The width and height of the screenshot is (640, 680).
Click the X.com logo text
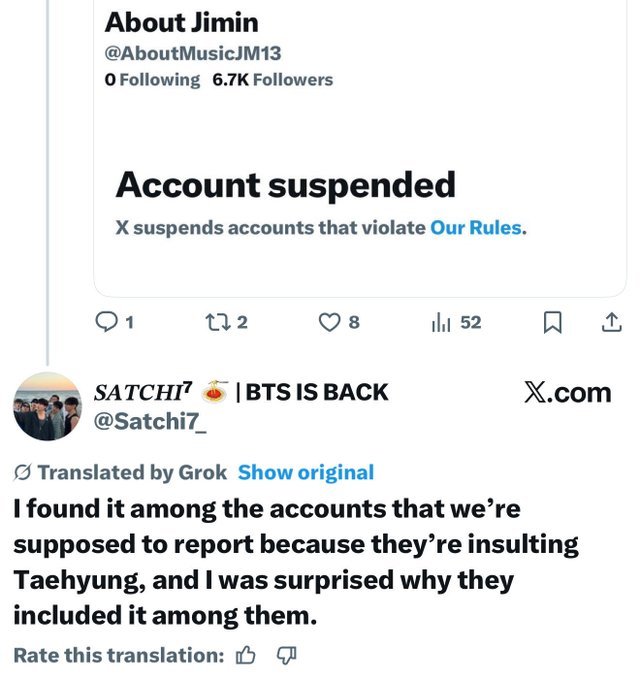567,392
